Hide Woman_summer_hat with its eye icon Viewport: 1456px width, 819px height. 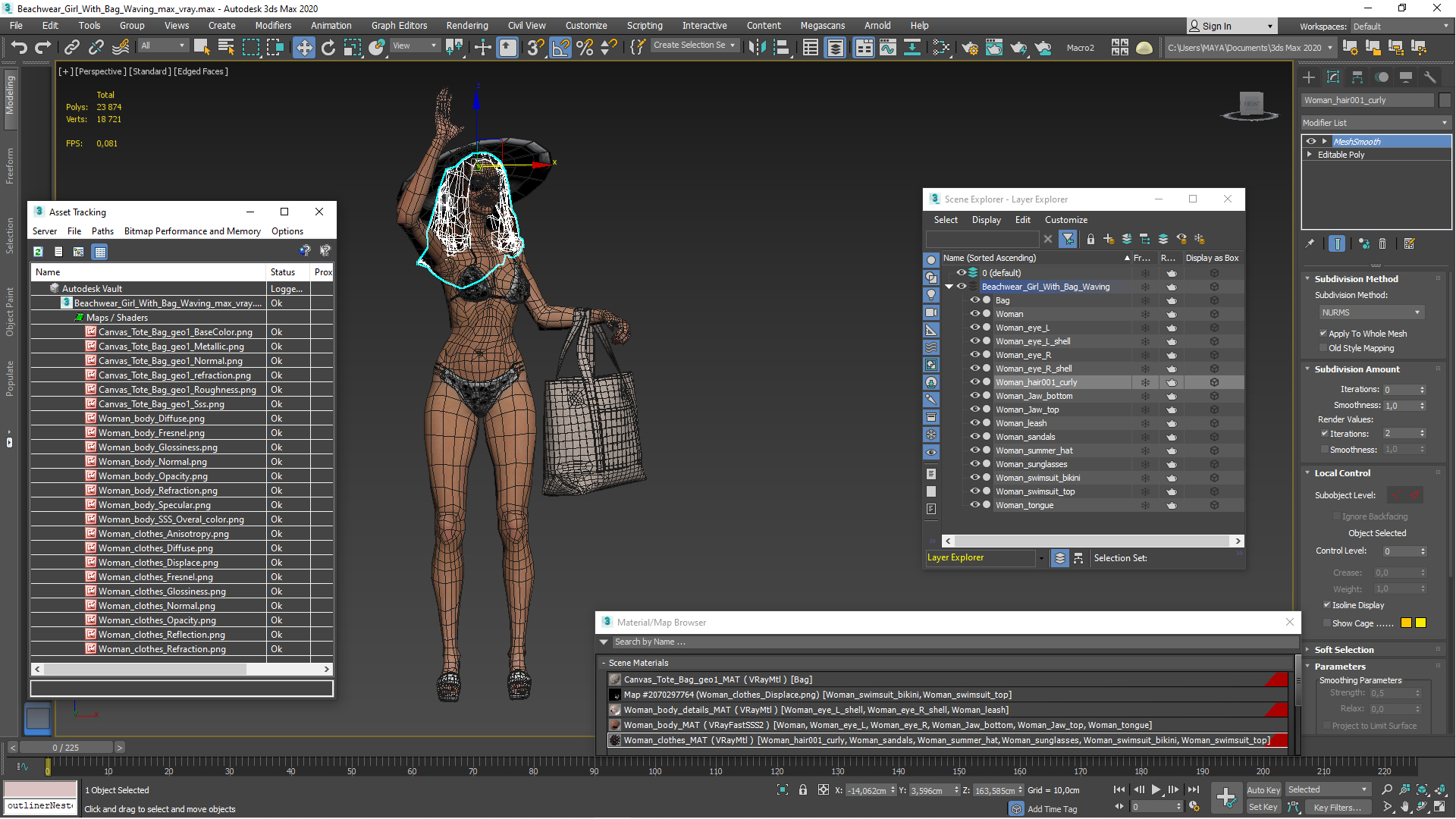(974, 450)
